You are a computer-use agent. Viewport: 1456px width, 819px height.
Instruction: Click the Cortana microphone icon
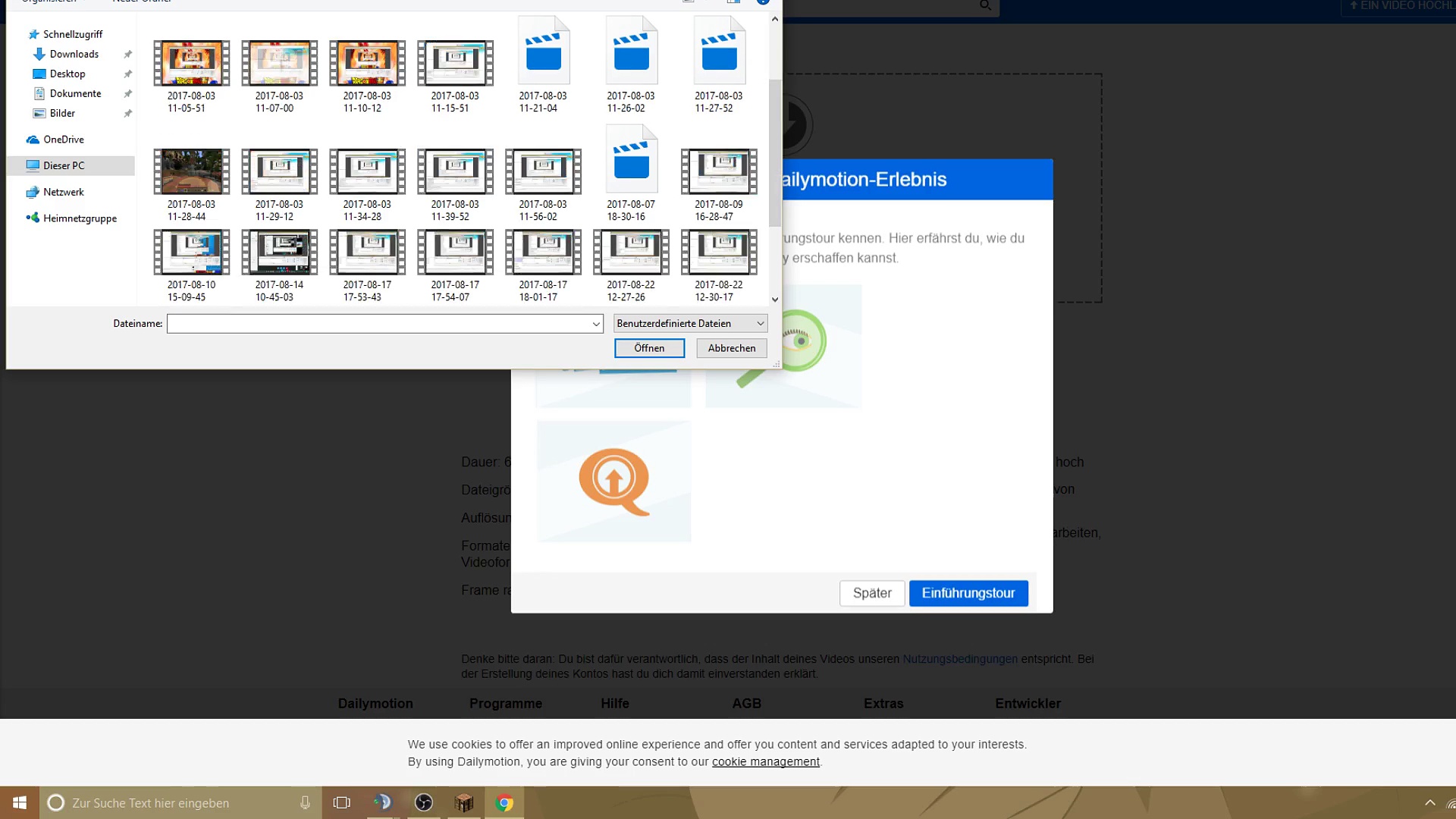(305, 802)
